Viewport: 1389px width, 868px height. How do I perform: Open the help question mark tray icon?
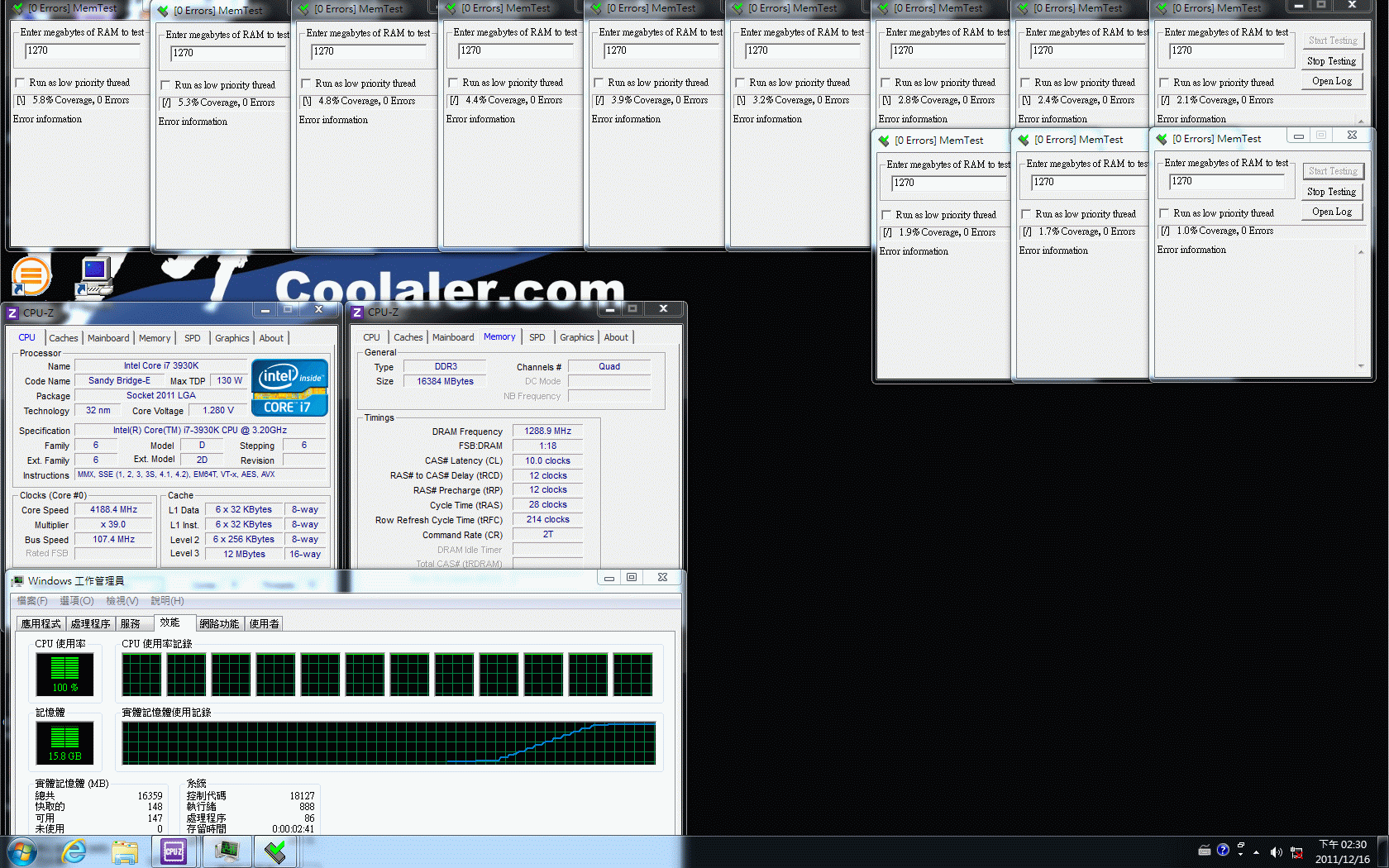[1223, 850]
